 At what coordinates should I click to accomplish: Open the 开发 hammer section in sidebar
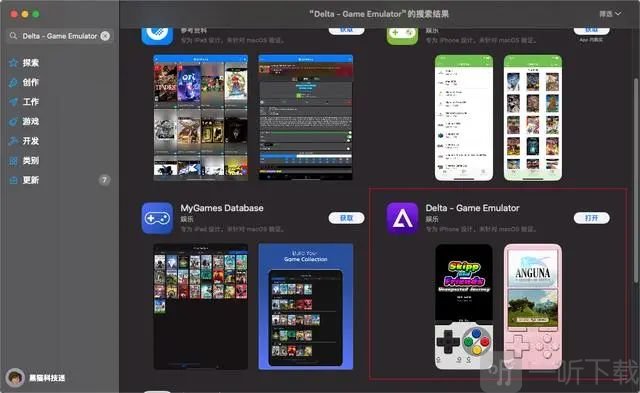24,141
